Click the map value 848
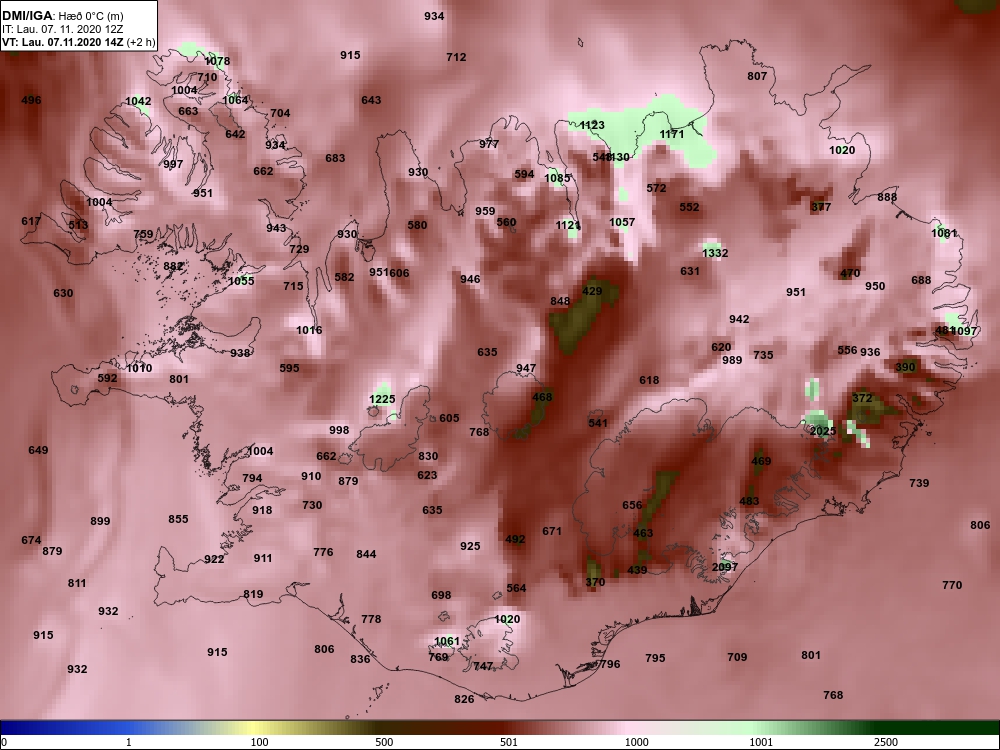Viewport: 1000px width, 750px height. click(x=560, y=302)
